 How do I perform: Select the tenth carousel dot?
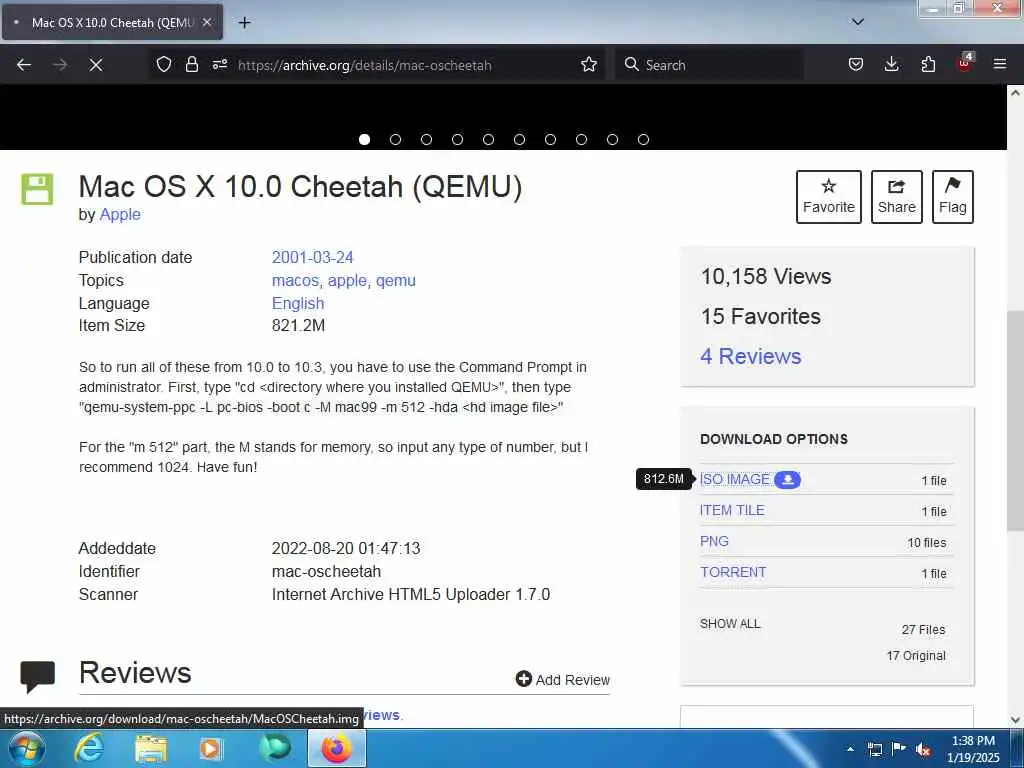(x=643, y=139)
